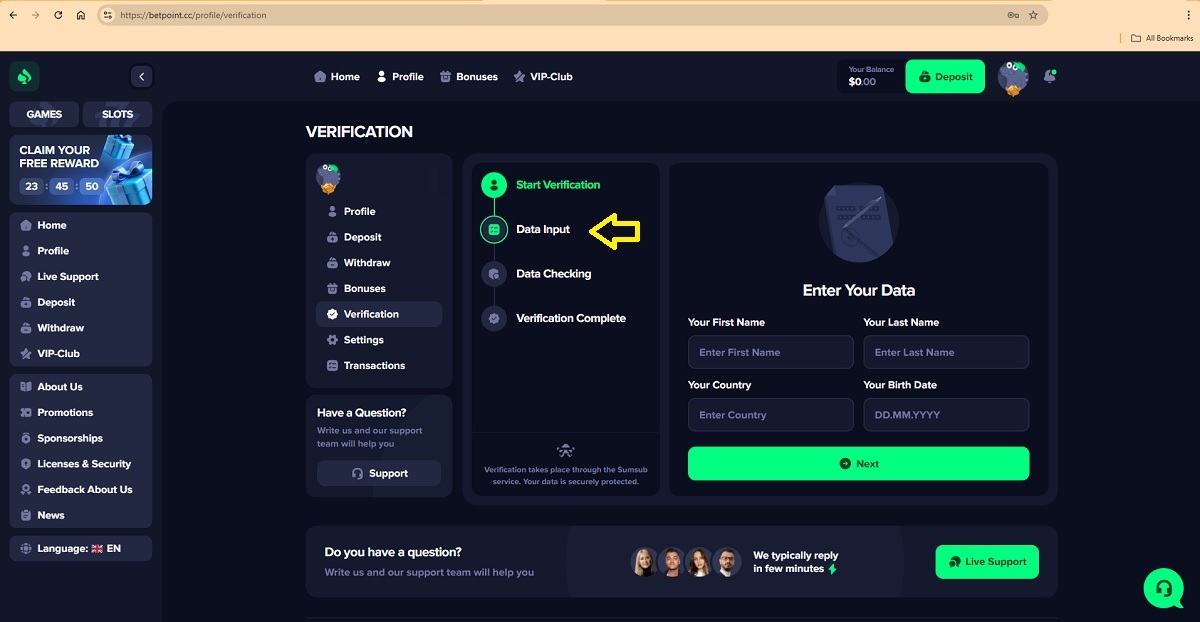The image size is (1200, 622).
Task: Open the user avatar in top bar
Action: click(1013, 77)
